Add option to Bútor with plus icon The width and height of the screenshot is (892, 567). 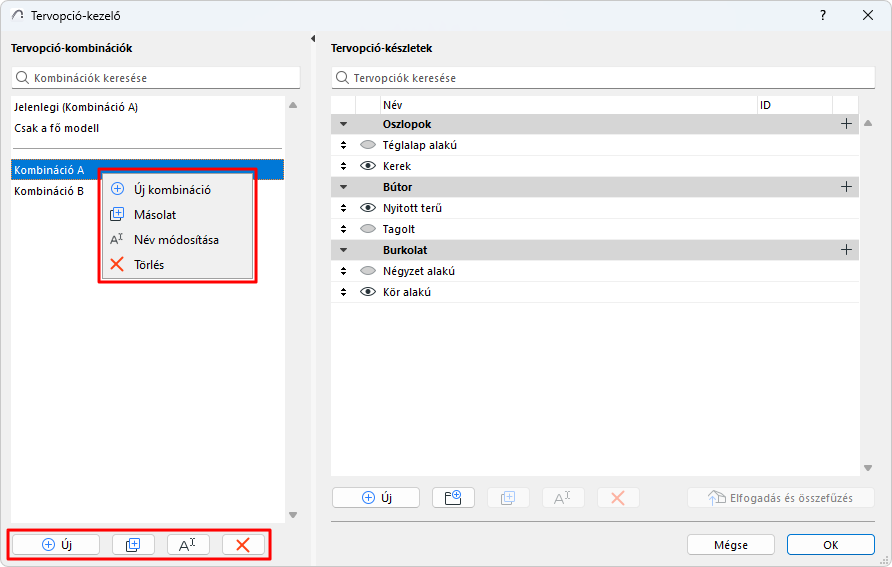(846, 187)
